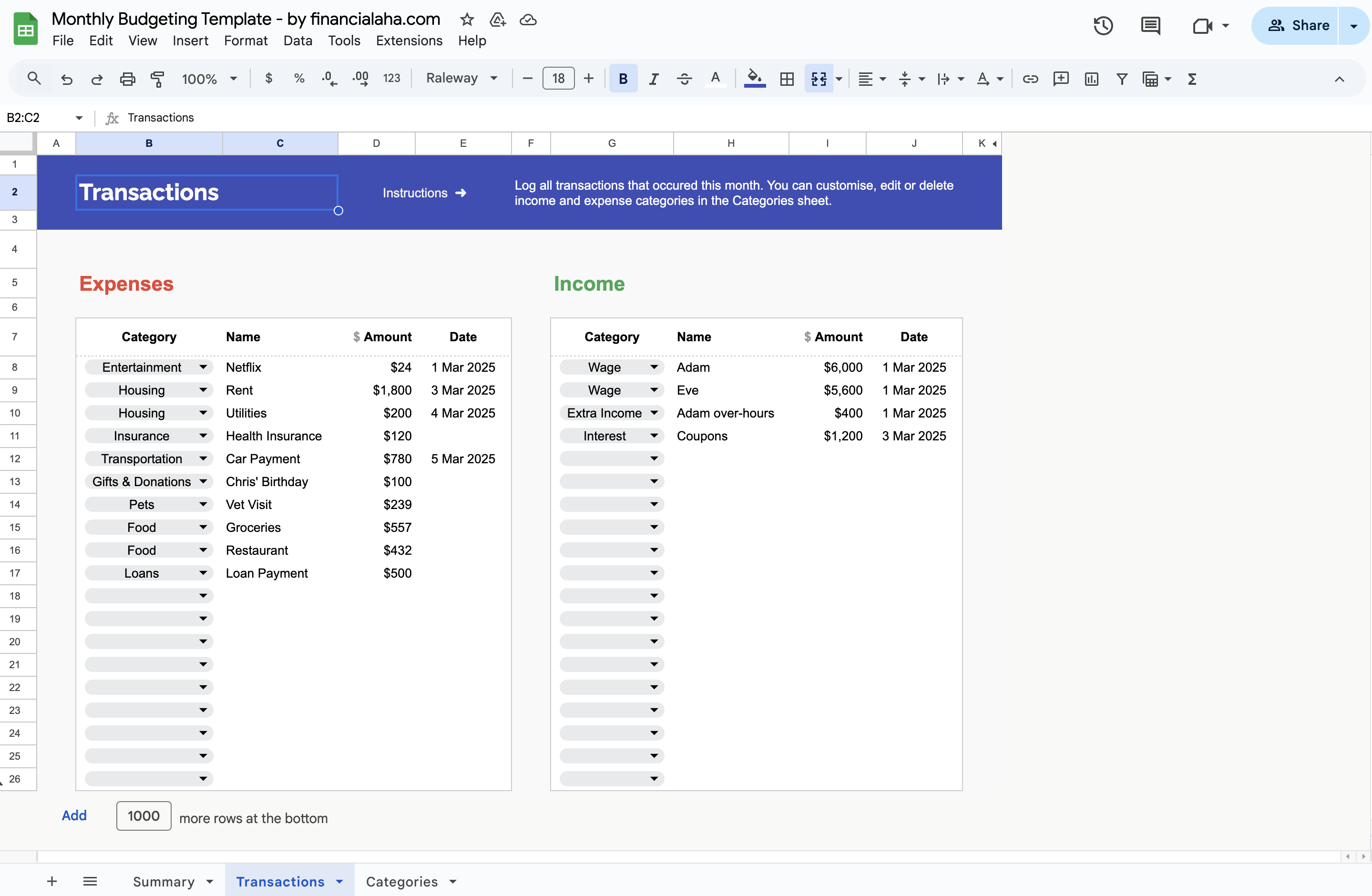Open version history
Screen dimensions: 1372x896
(1103, 25)
